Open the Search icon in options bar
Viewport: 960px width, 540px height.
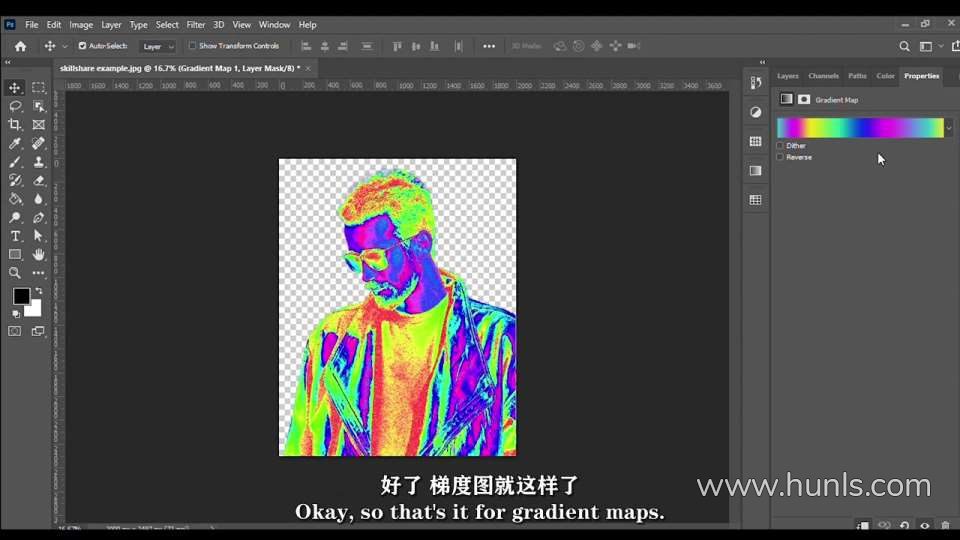point(904,47)
